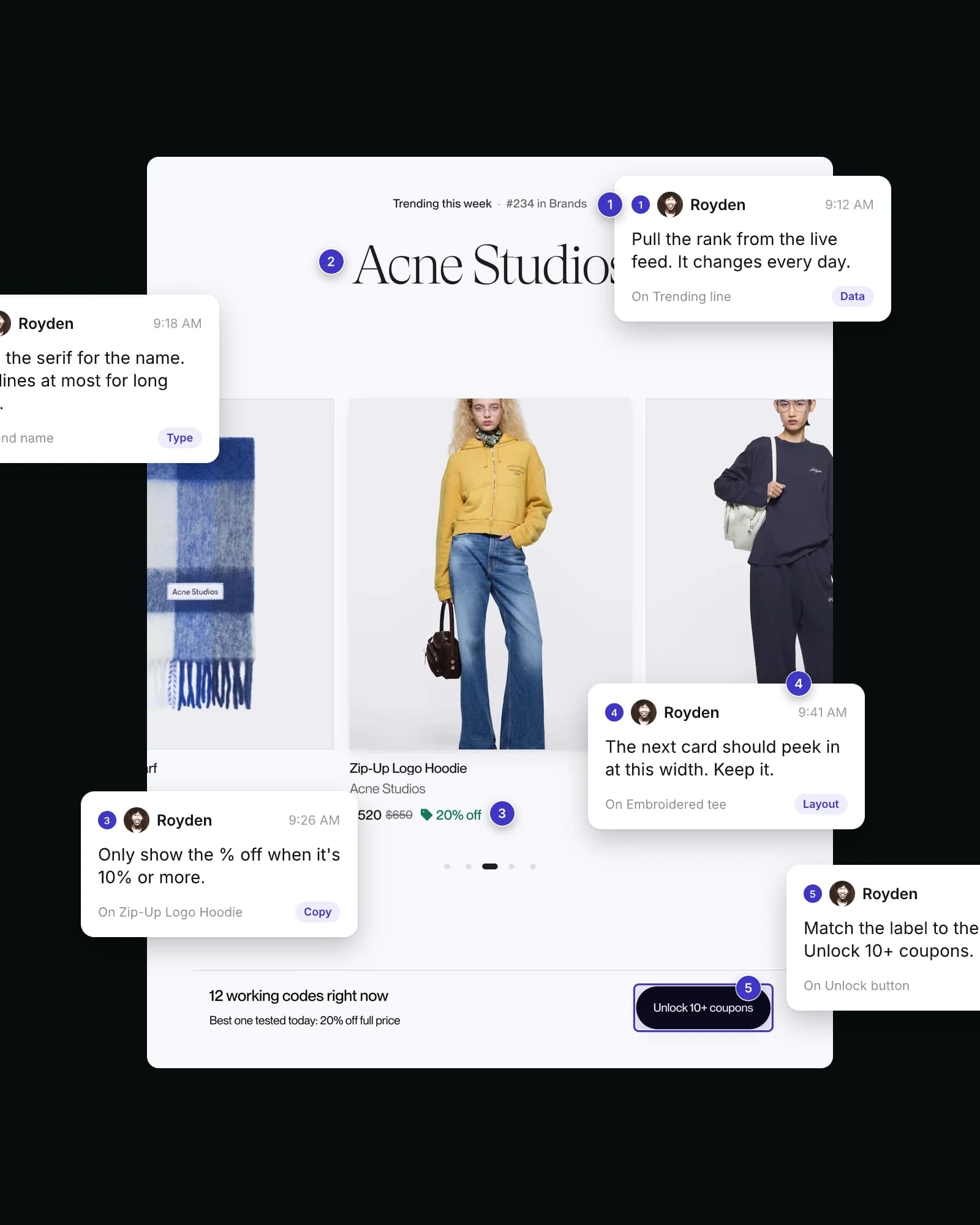Select the Layout tag on the tee comment

[x=821, y=804]
